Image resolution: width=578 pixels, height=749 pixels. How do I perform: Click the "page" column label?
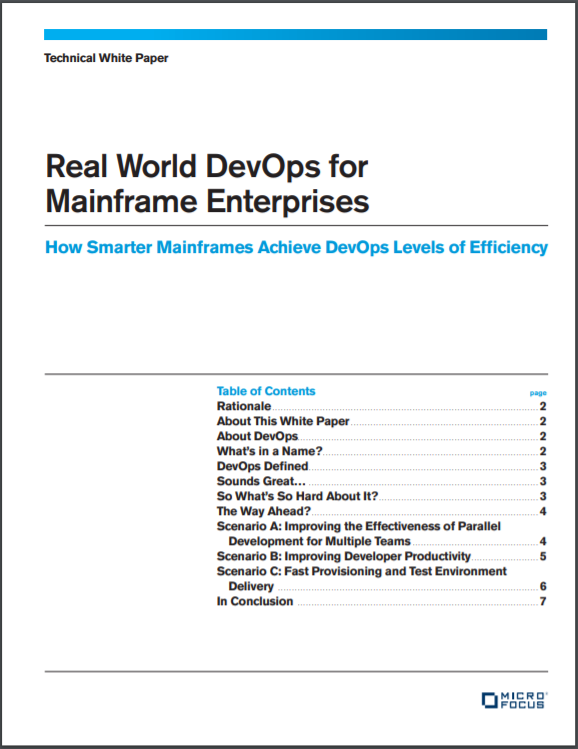pyautogui.click(x=538, y=393)
